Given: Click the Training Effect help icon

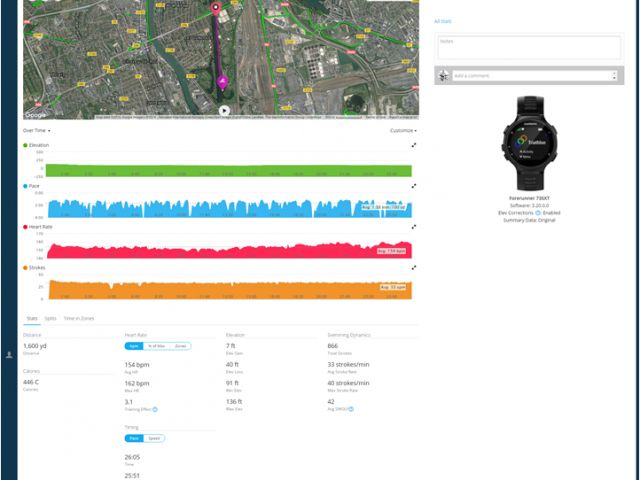Looking at the screenshot, I should pos(155,409).
